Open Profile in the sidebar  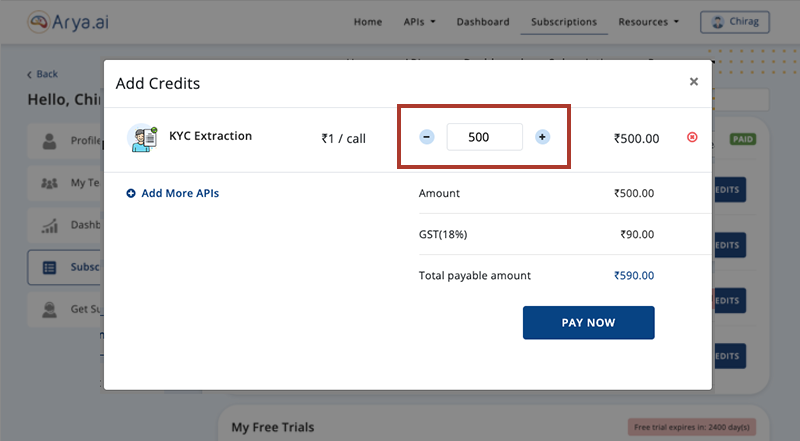point(66,140)
